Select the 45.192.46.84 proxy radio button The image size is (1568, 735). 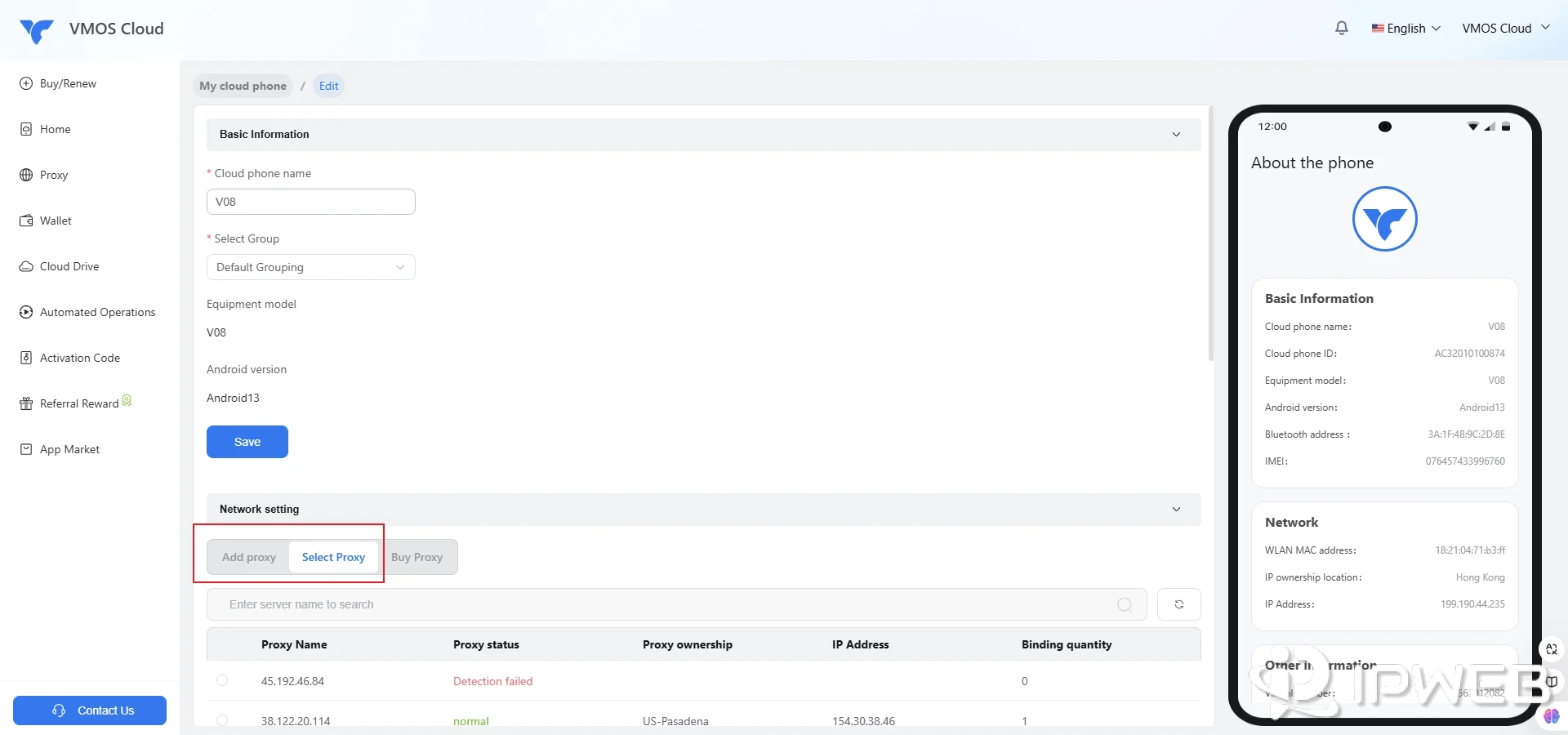pyautogui.click(x=222, y=680)
